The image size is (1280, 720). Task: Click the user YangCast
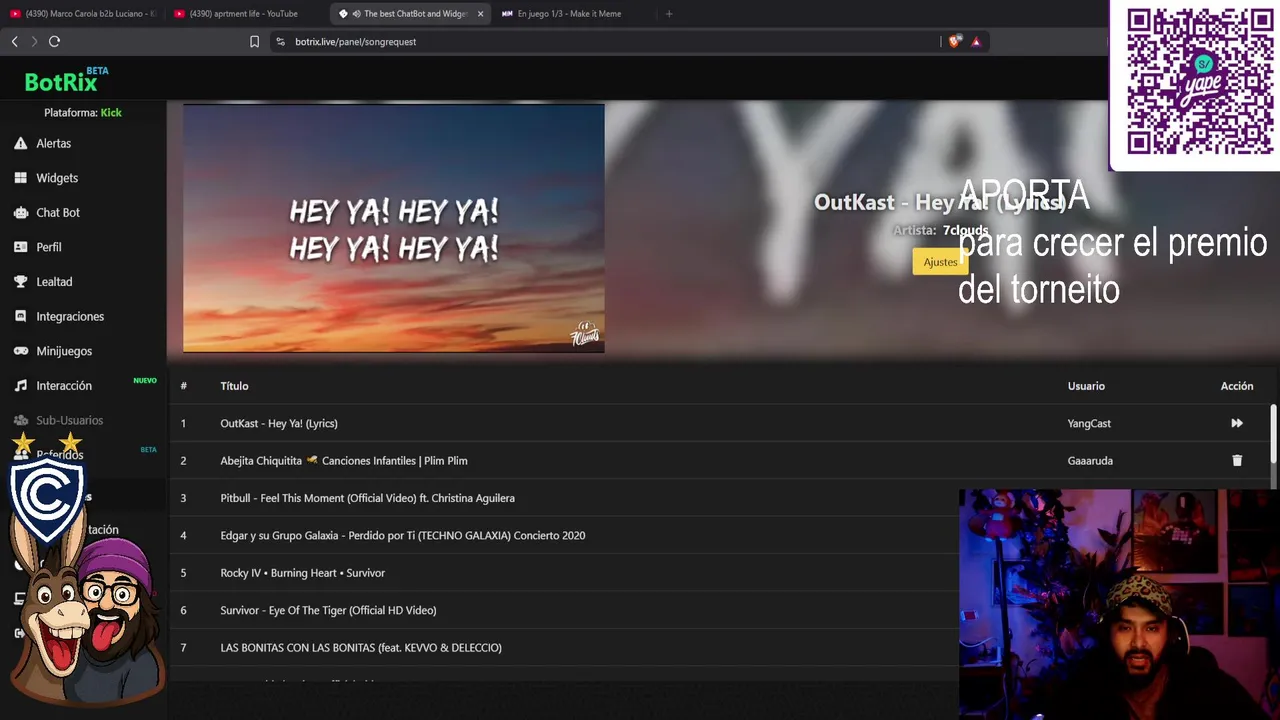[x=1089, y=423]
